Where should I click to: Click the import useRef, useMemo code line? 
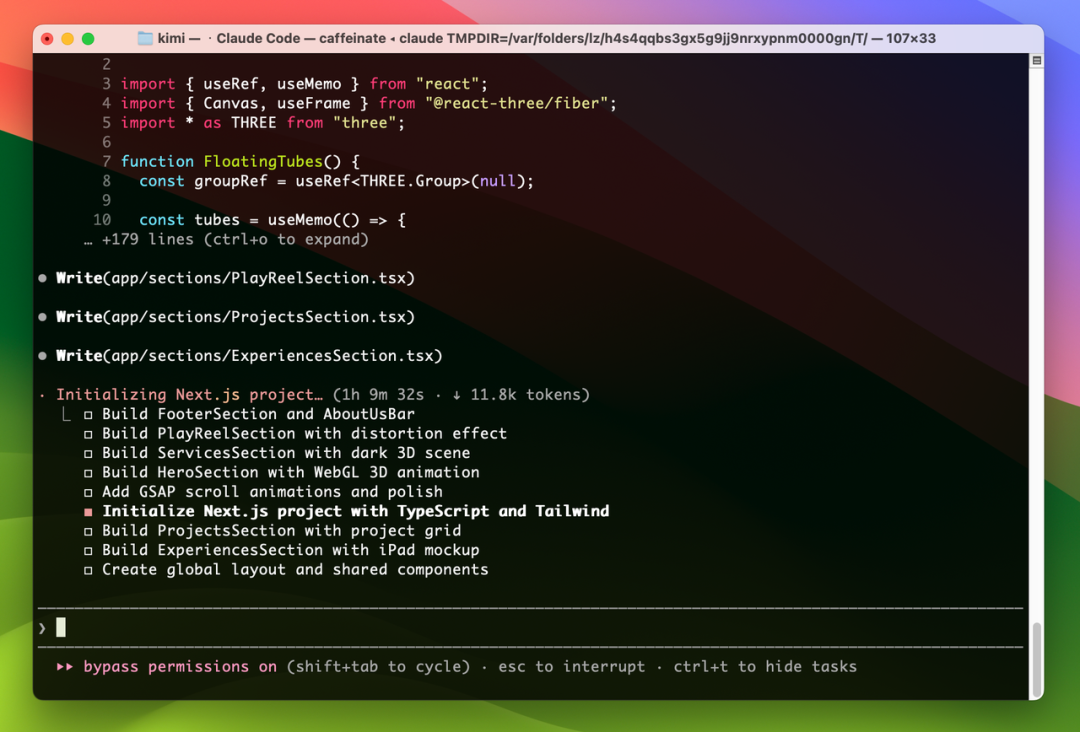click(304, 84)
